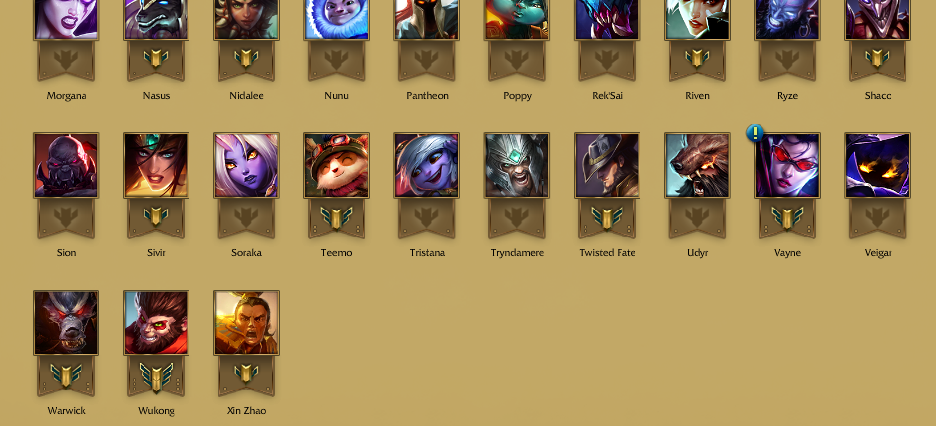Click the Morgana name label
The height and width of the screenshot is (426, 936).
click(x=66, y=95)
